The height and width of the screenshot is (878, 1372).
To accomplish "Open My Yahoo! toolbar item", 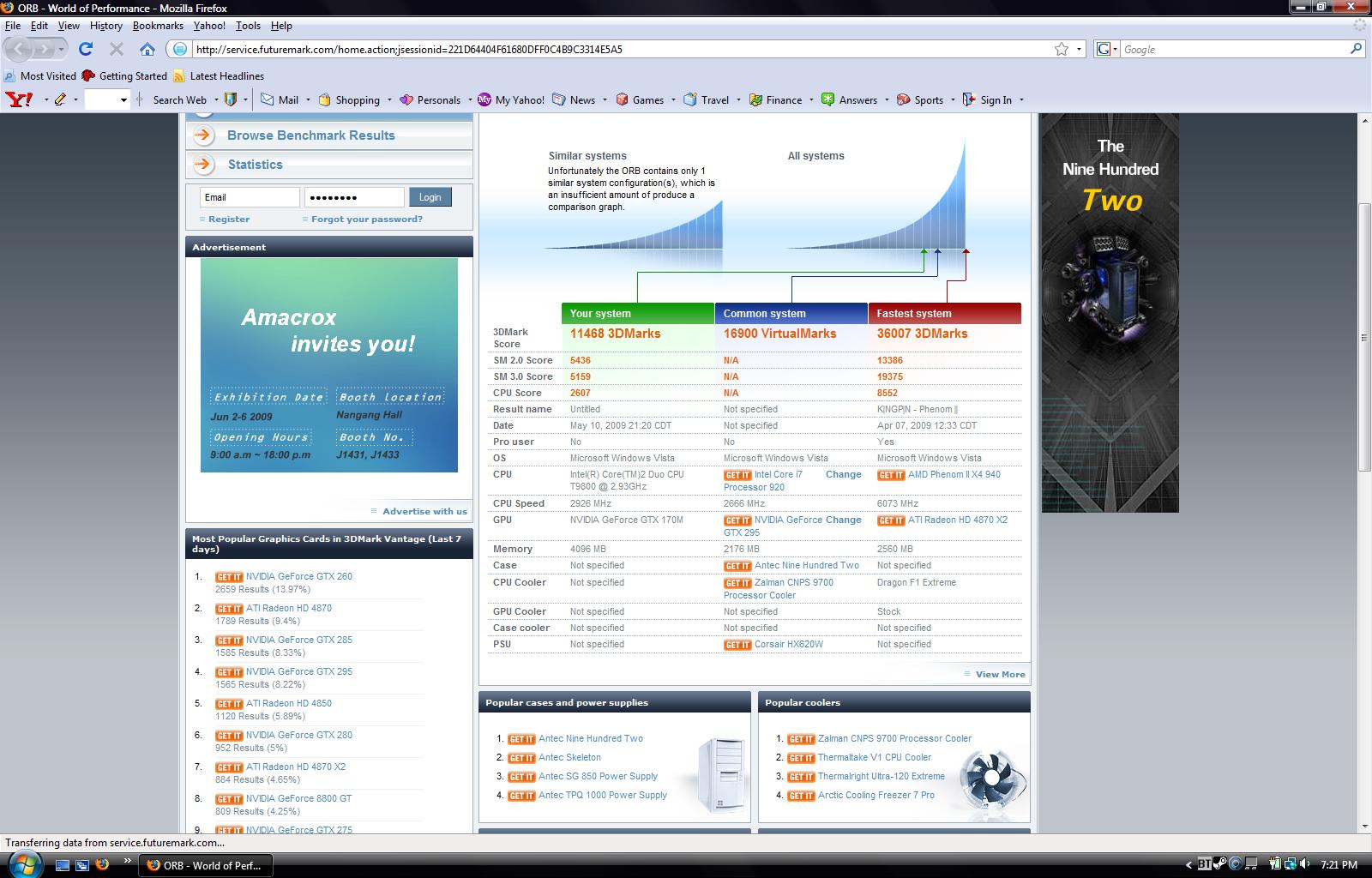I will point(511,99).
